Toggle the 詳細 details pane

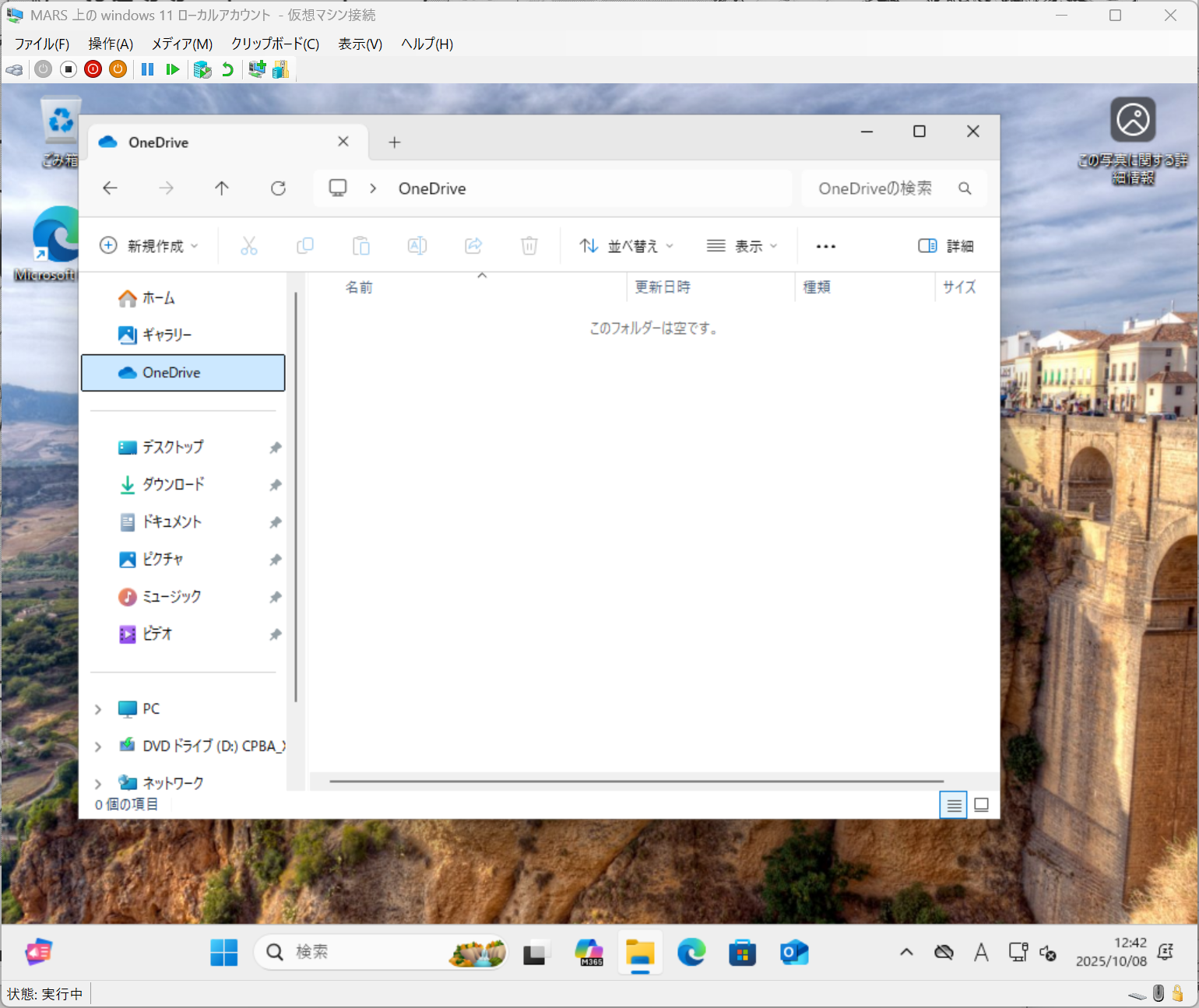coord(946,246)
